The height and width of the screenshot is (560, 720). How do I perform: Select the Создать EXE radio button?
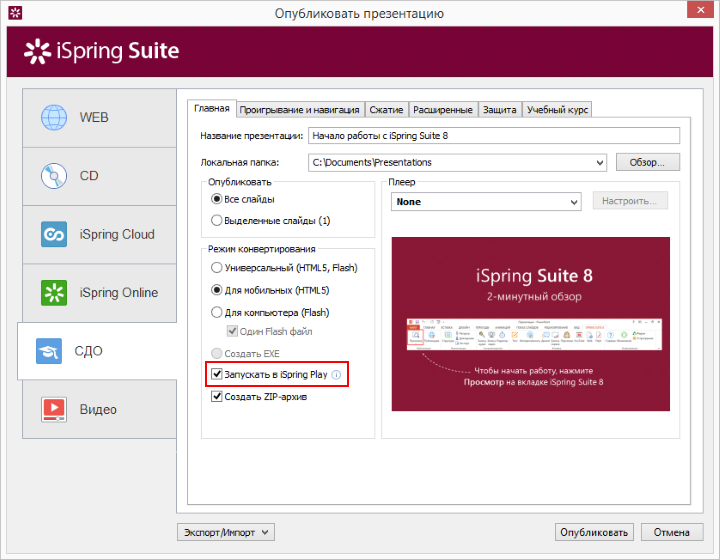(x=216, y=353)
